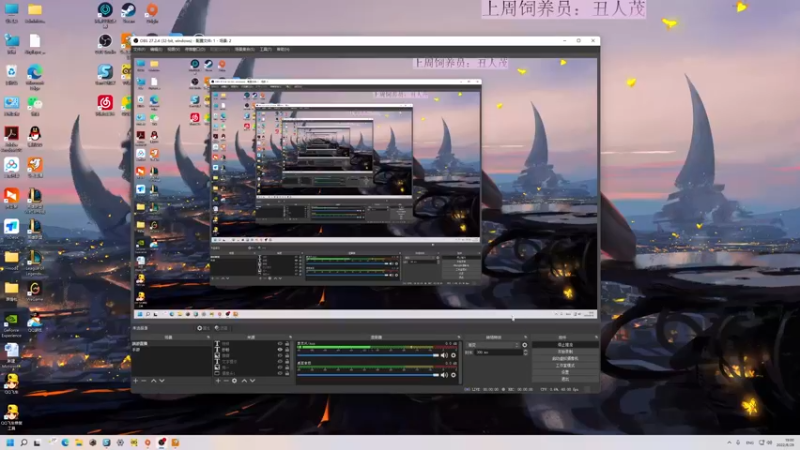
Task: Open the Docks menu in OBS
Action: coord(194,49)
